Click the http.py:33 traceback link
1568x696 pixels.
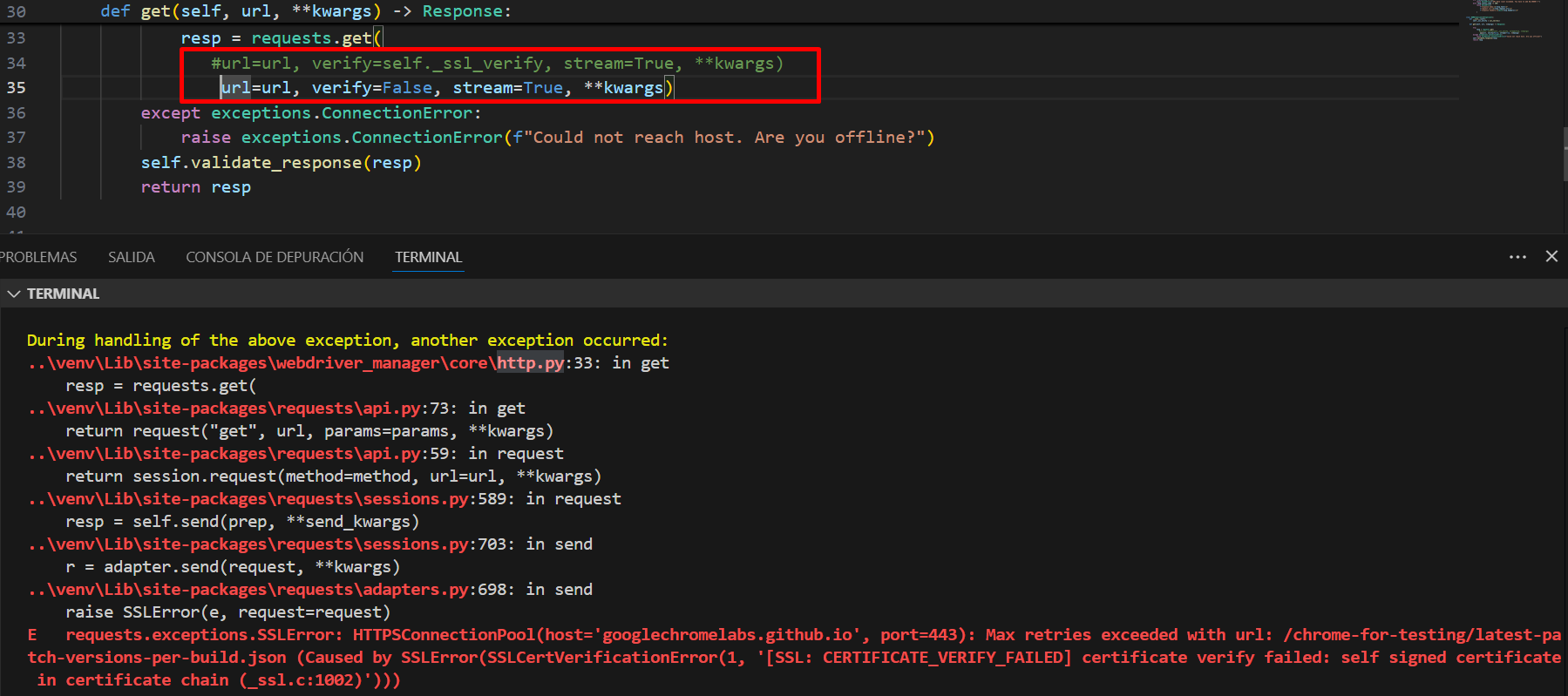530,363
